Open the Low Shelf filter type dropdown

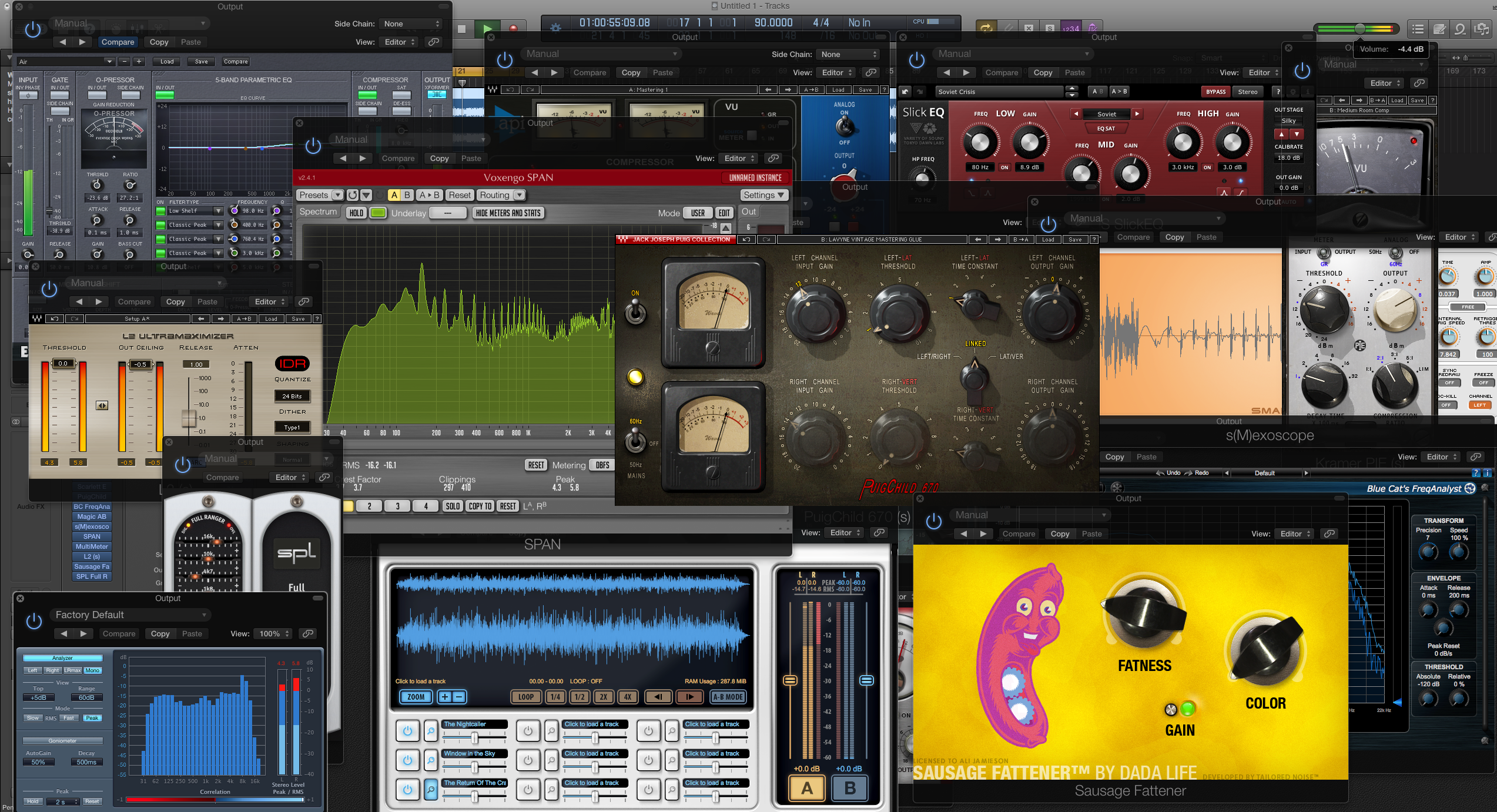coord(195,211)
